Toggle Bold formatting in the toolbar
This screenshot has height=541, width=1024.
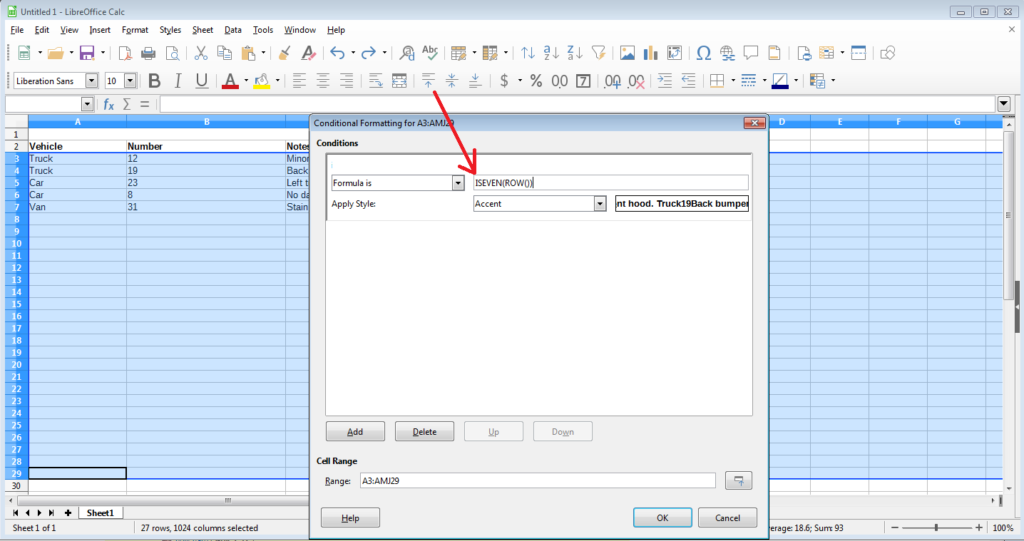pyautogui.click(x=154, y=81)
